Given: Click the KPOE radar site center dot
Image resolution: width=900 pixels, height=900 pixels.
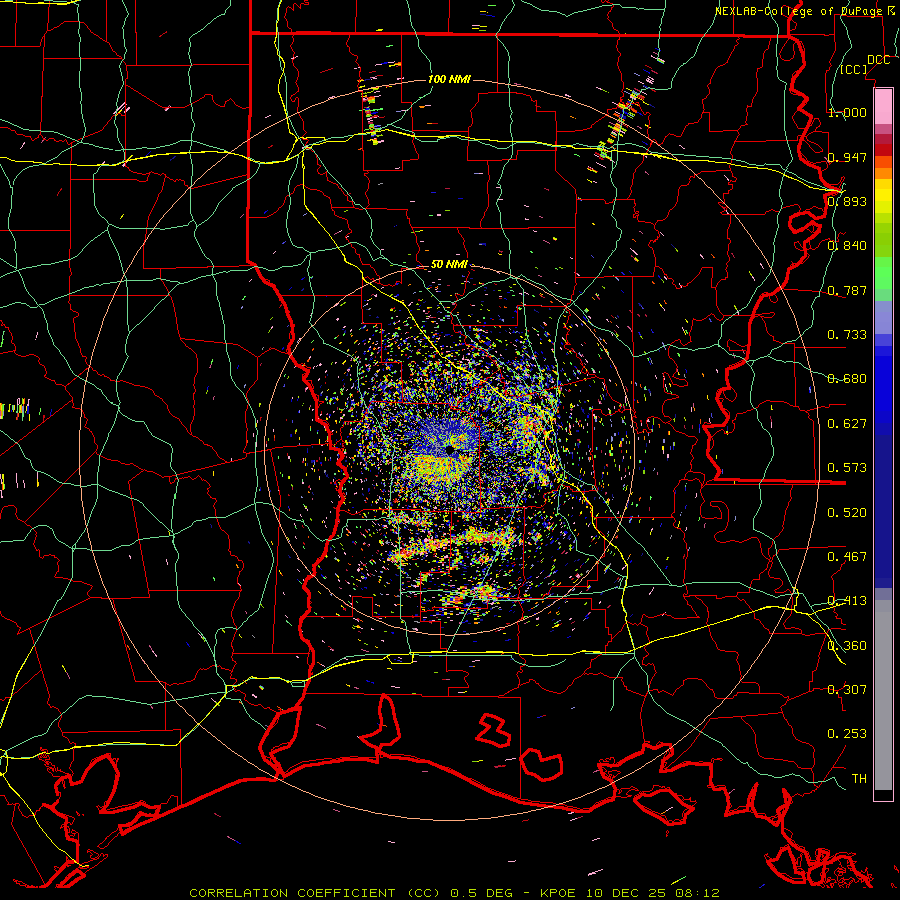Looking at the screenshot, I should 450,449.
